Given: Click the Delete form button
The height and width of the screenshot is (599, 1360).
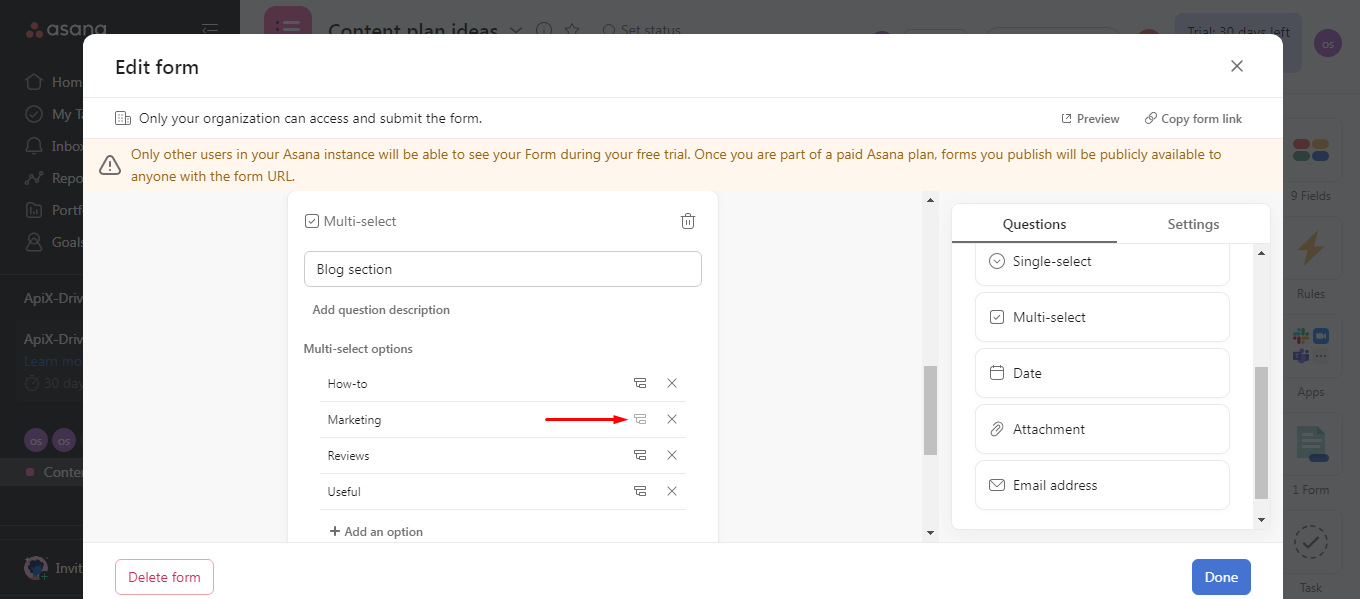Looking at the screenshot, I should click(164, 577).
